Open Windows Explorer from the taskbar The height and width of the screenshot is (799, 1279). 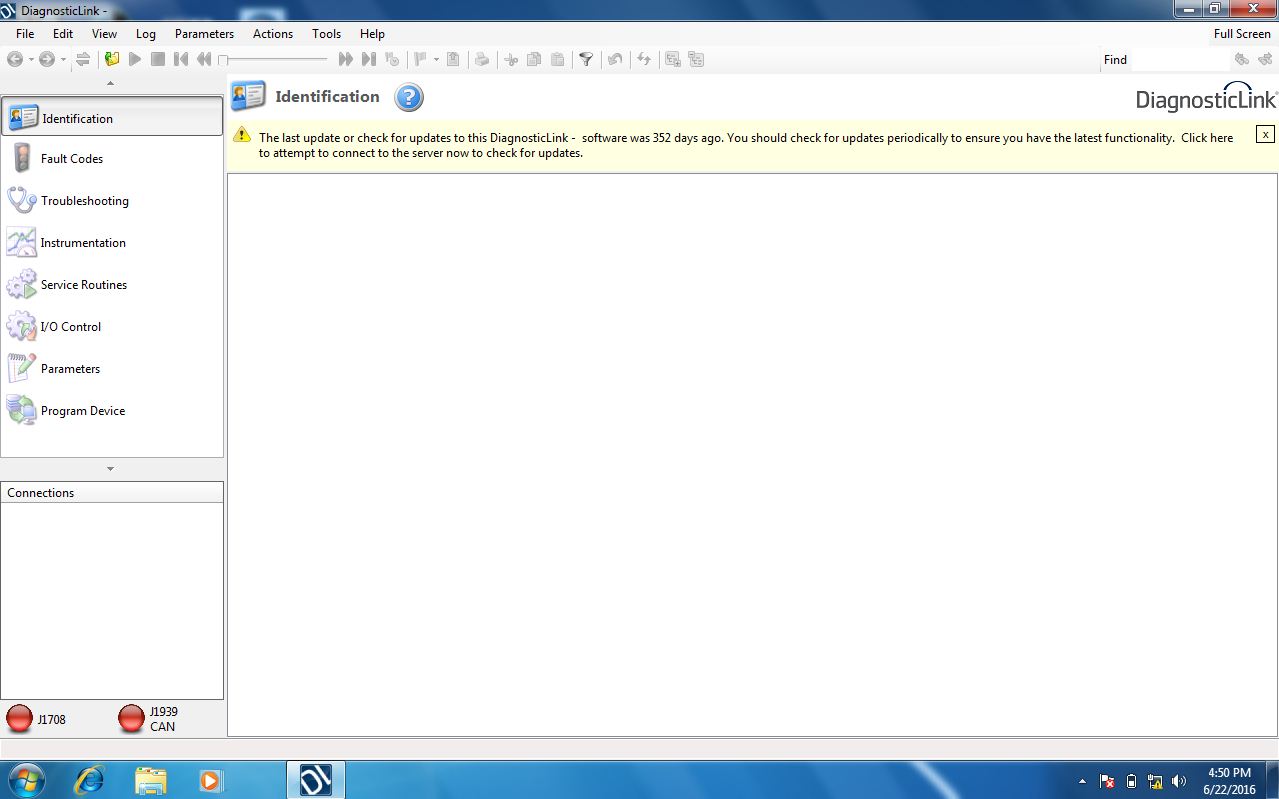tap(150, 780)
